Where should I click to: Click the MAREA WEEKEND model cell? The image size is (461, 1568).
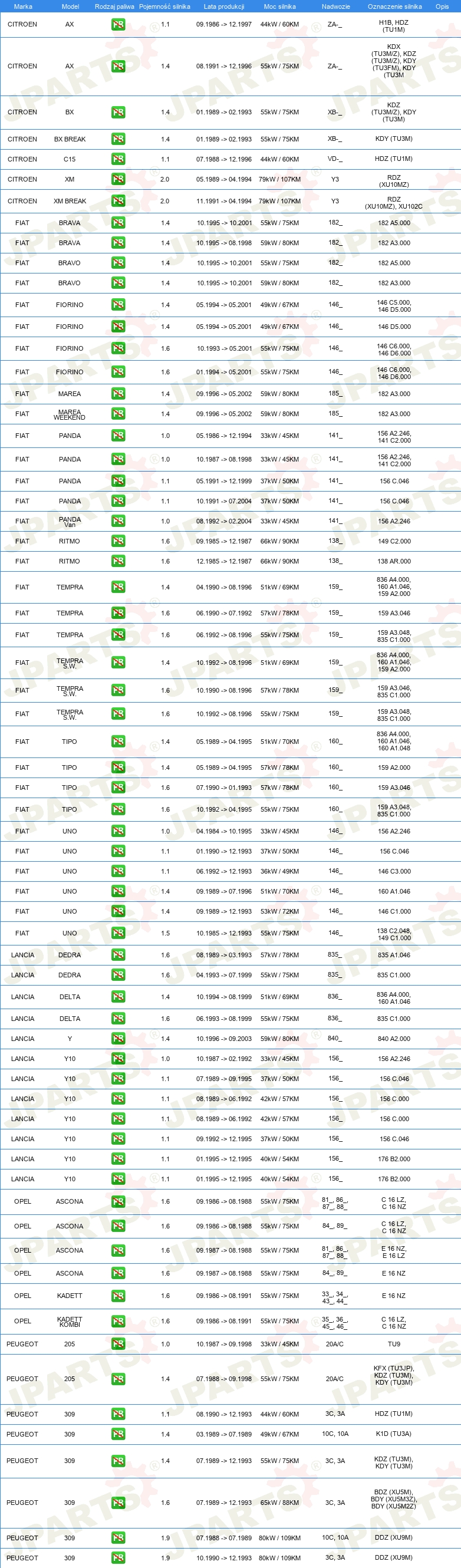click(70, 414)
